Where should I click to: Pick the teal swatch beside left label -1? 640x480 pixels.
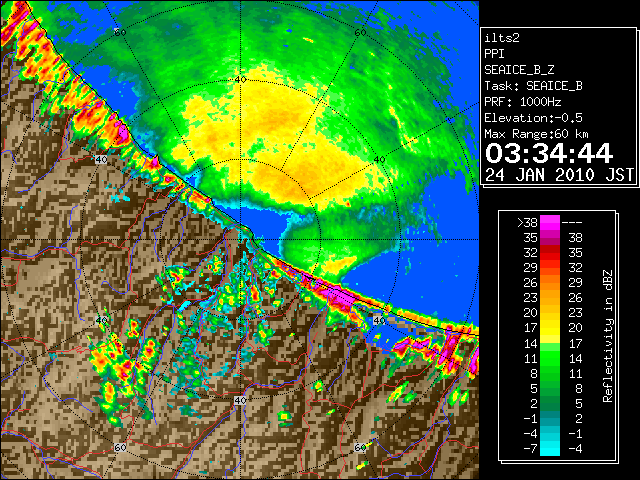coord(550,418)
